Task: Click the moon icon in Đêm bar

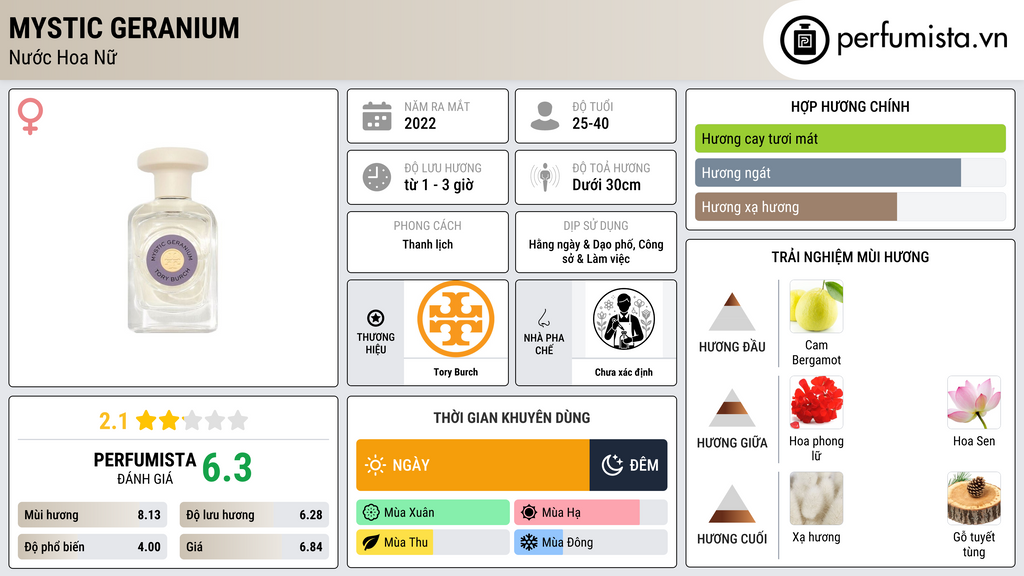Action: [x=612, y=465]
